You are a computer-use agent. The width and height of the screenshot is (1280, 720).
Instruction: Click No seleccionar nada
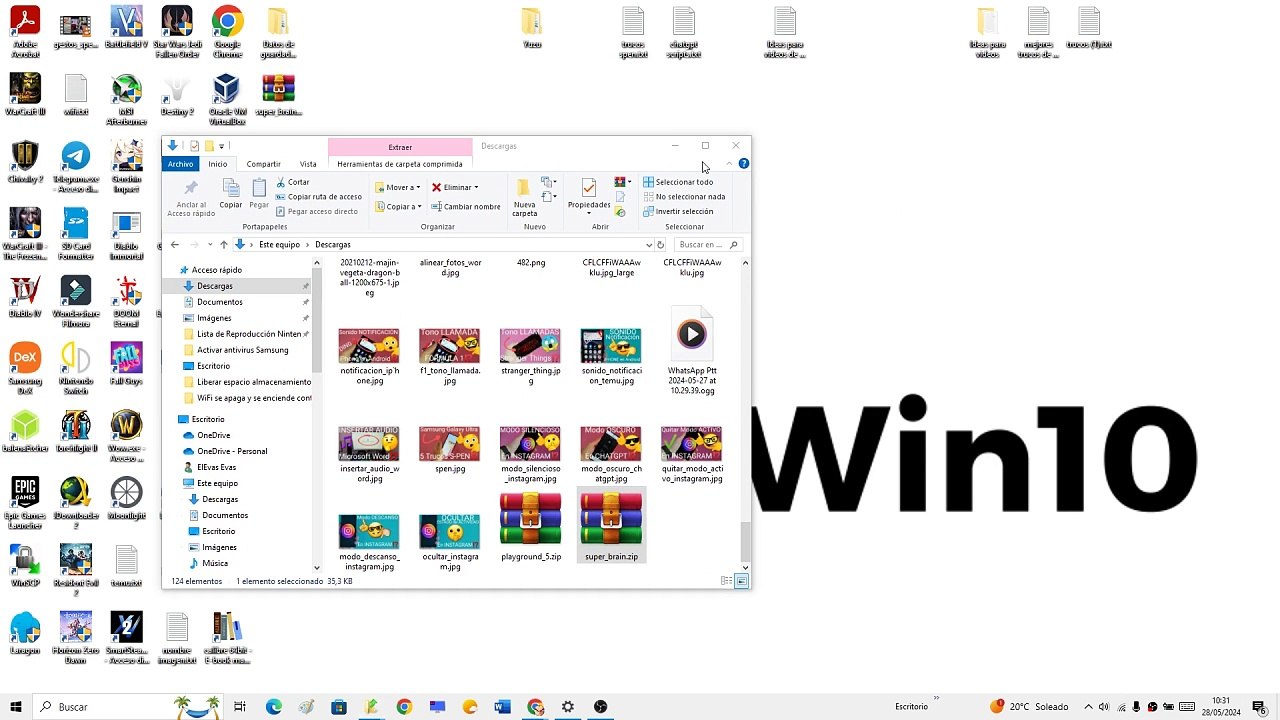(684, 196)
